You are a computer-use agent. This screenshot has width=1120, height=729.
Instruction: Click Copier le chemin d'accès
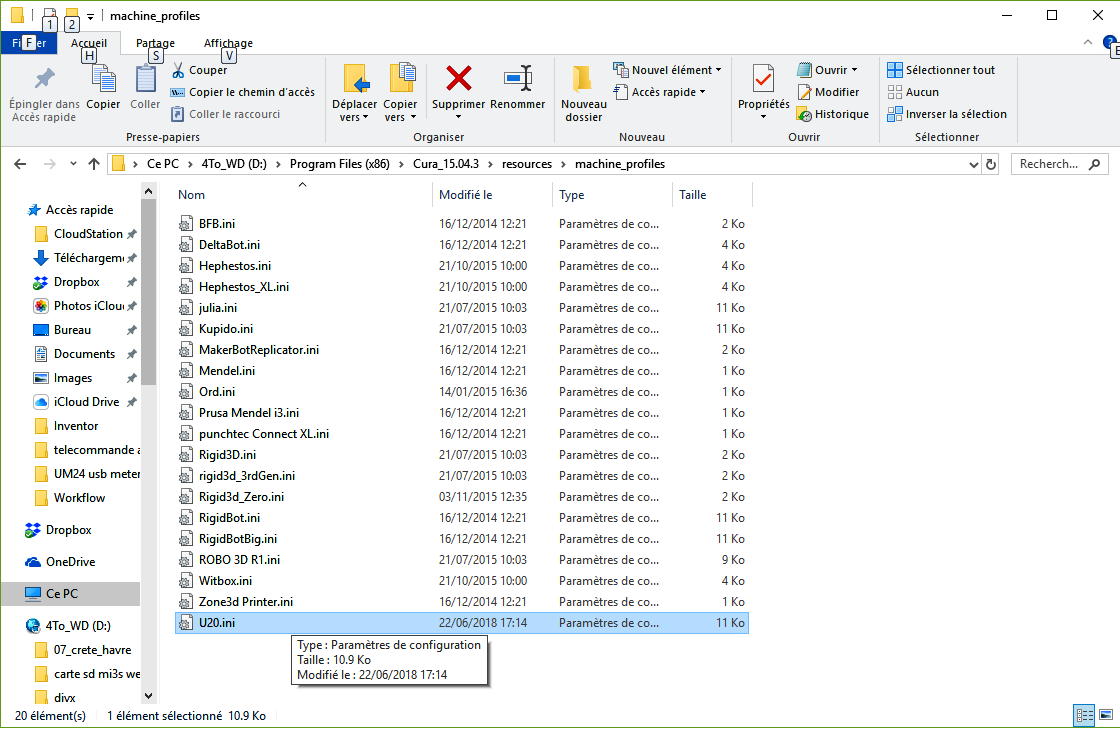243,92
